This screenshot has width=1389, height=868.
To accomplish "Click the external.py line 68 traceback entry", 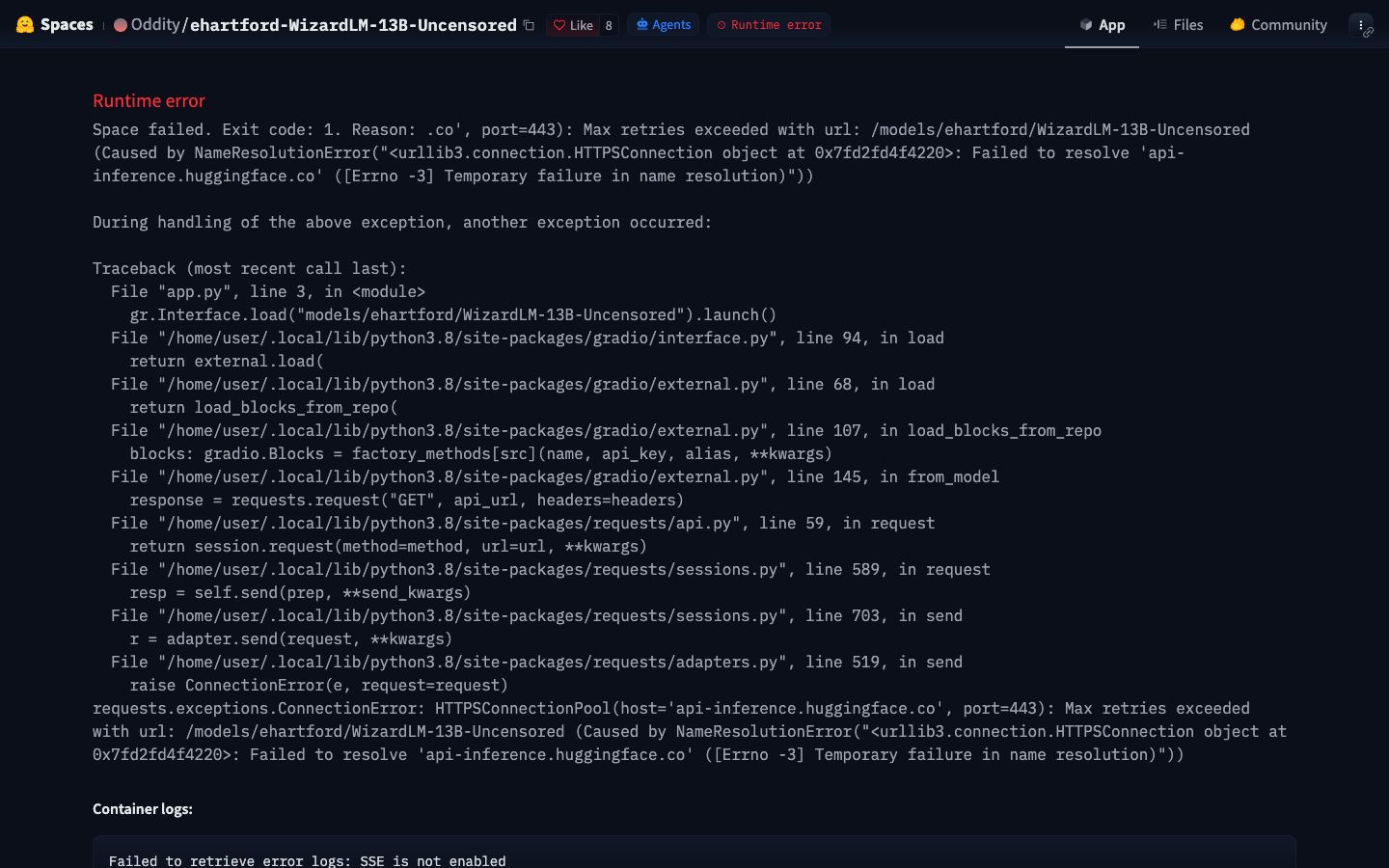I will click(523, 385).
